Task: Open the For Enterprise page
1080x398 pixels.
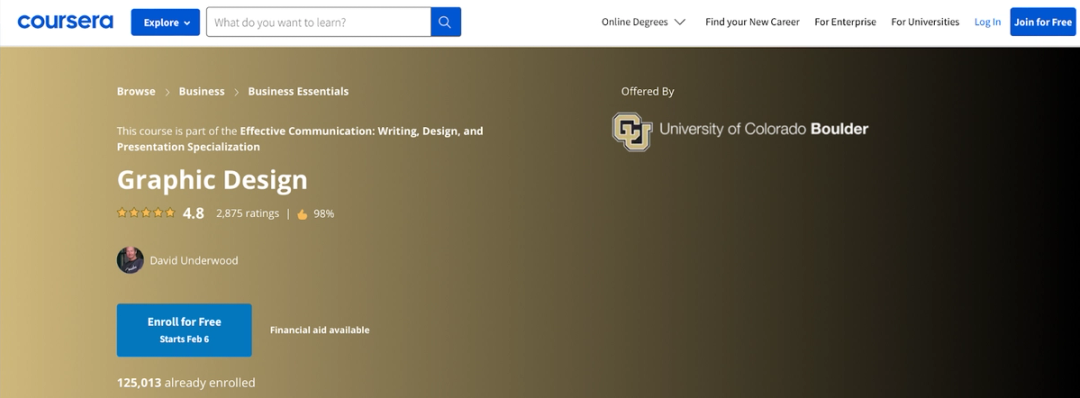Action: [x=845, y=22]
